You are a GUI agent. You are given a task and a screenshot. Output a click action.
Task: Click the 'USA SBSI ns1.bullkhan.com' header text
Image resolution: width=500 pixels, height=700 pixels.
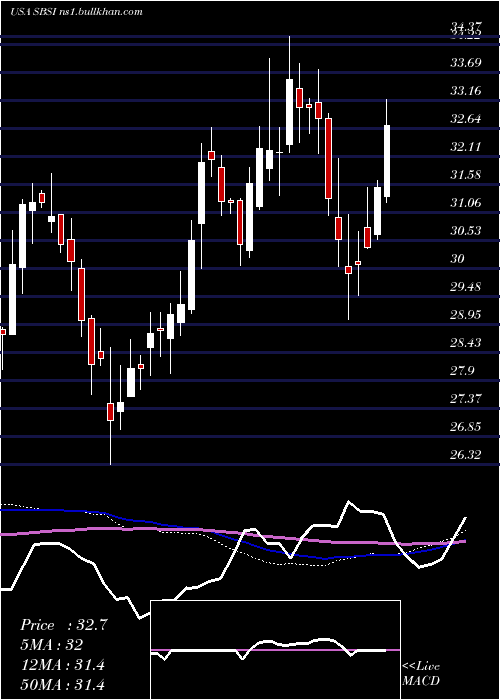click(76, 11)
